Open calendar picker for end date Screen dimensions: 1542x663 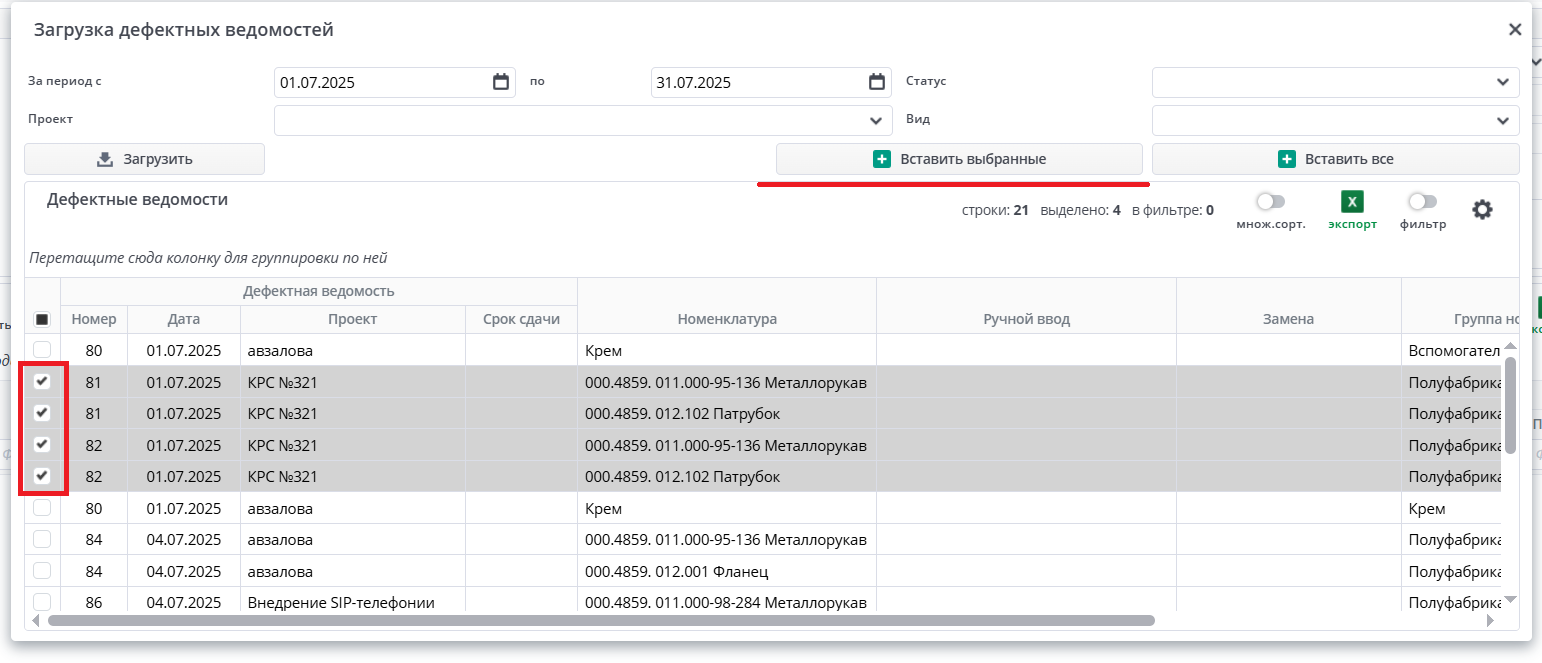[877, 82]
